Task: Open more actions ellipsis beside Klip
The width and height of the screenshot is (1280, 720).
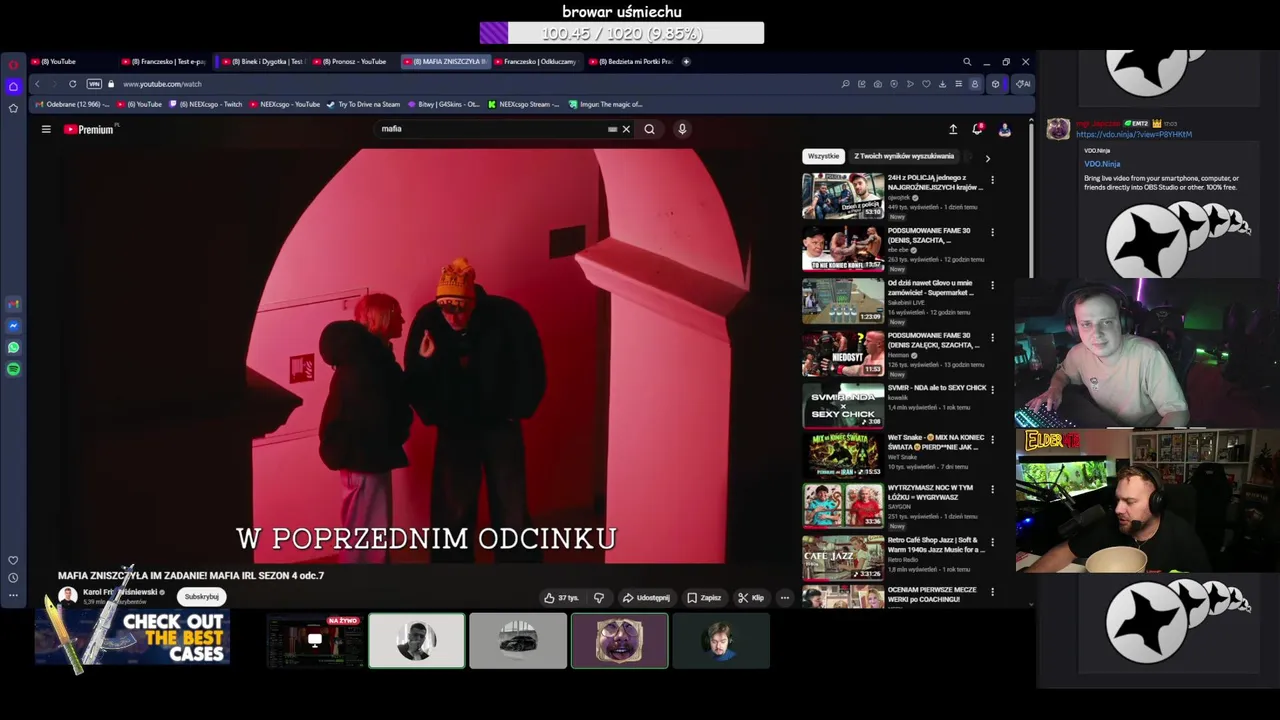Action: click(x=785, y=598)
